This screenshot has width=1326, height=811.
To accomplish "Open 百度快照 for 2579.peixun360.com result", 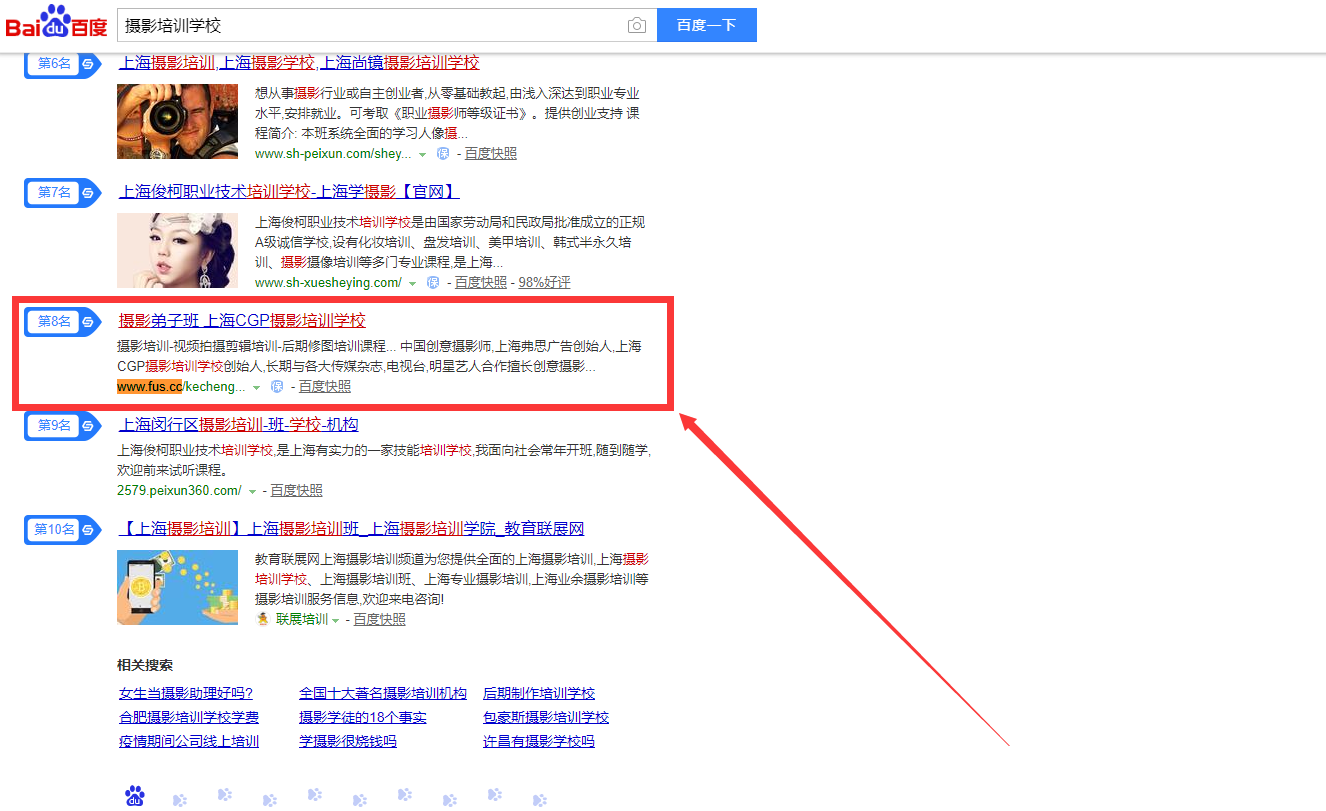I will (x=297, y=491).
